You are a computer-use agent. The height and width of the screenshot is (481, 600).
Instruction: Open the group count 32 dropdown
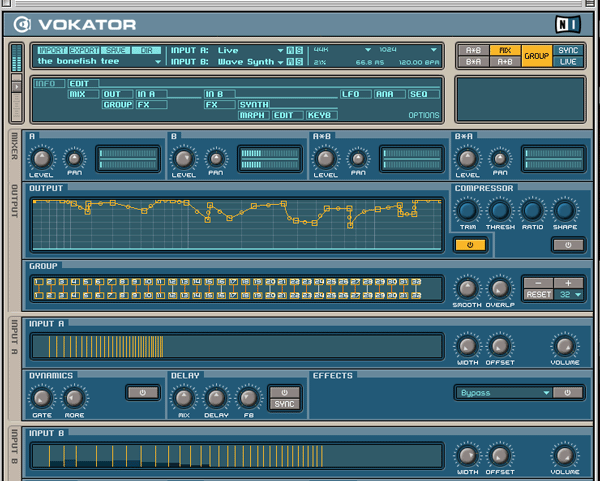click(570, 295)
